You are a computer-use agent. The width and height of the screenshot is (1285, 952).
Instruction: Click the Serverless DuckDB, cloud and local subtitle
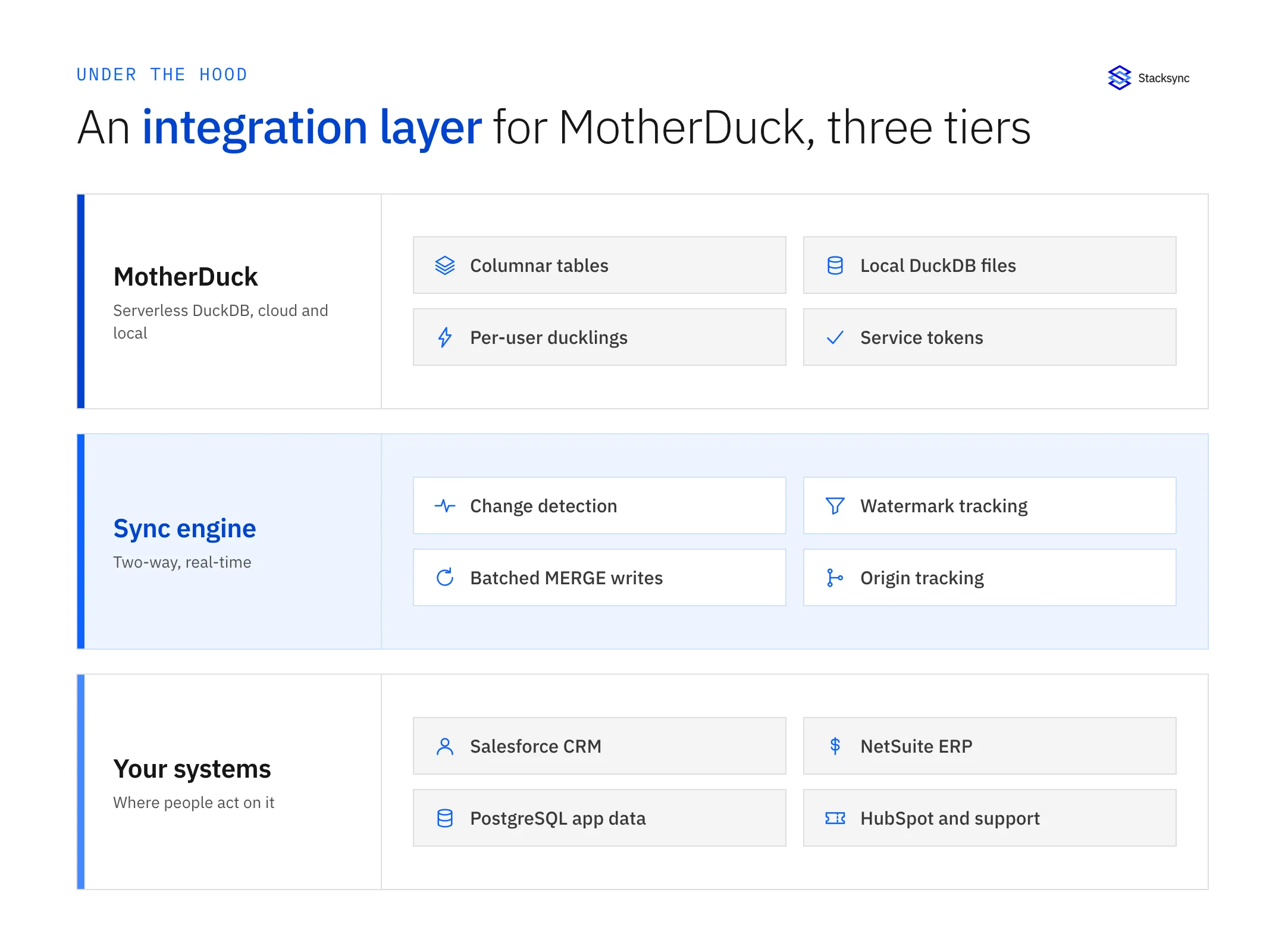tap(221, 322)
